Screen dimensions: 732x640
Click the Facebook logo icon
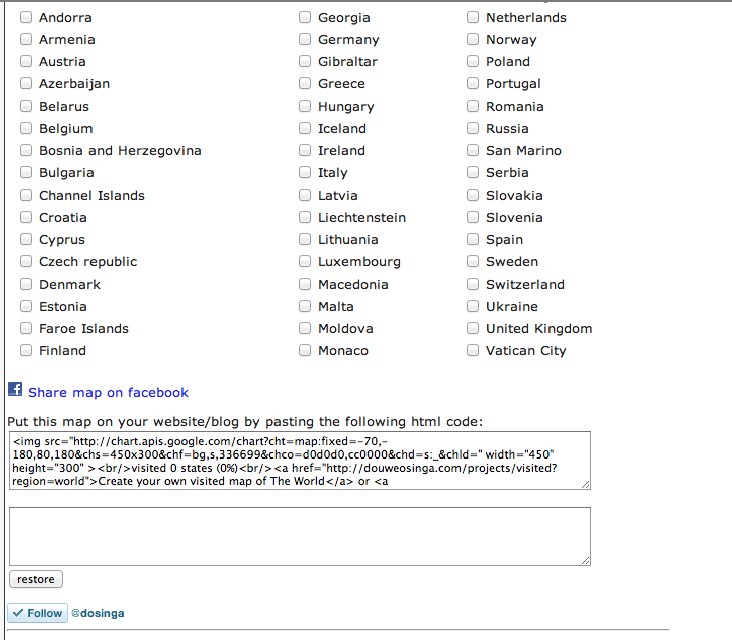click(x=15, y=390)
